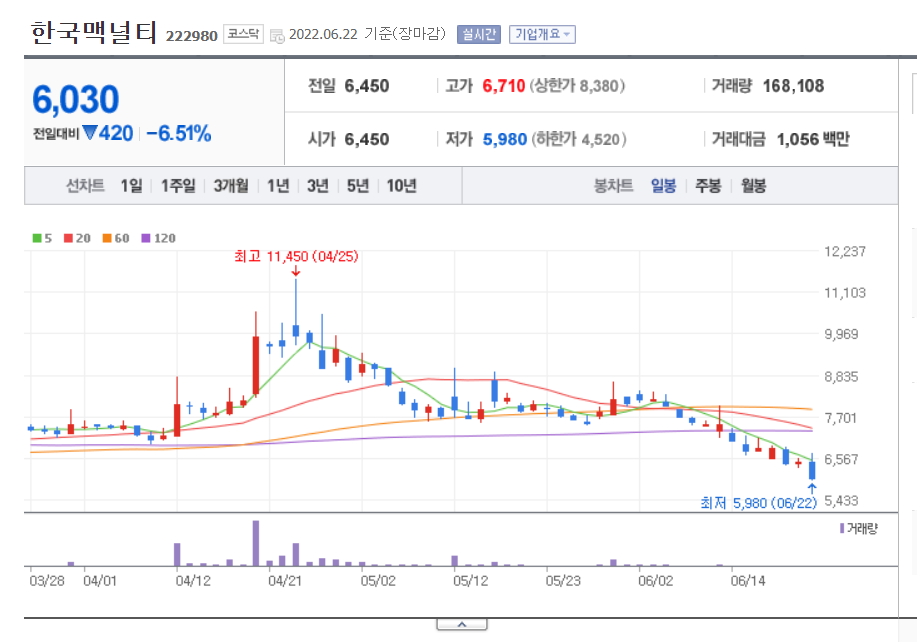Click the down triangle next to 420

click(89, 133)
